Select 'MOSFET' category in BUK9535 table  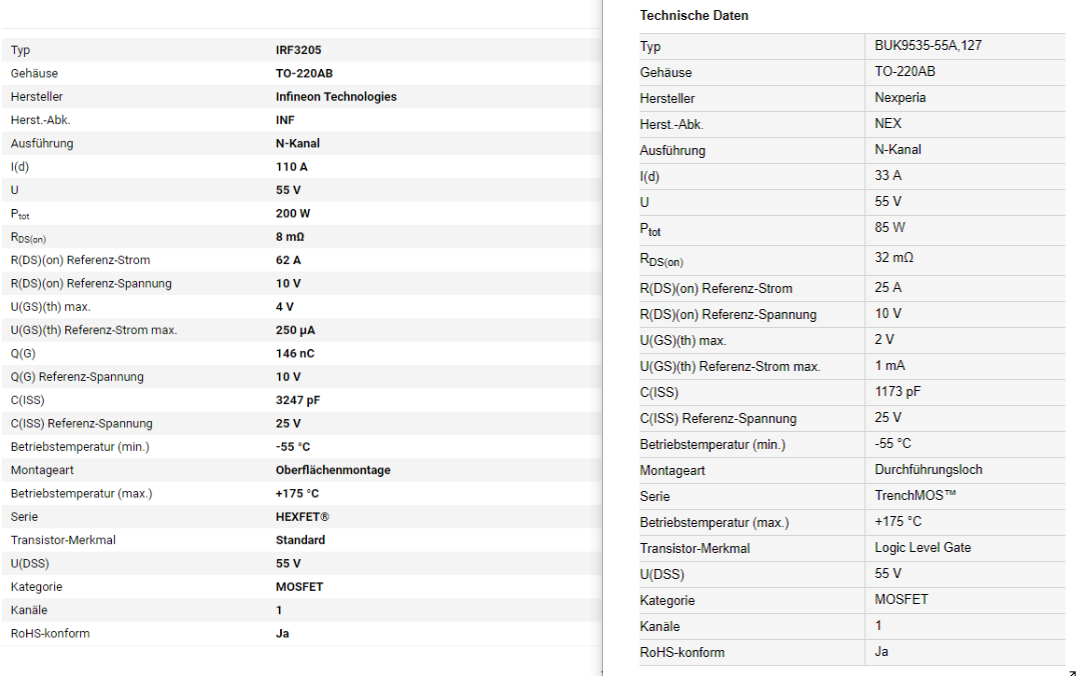(901, 600)
